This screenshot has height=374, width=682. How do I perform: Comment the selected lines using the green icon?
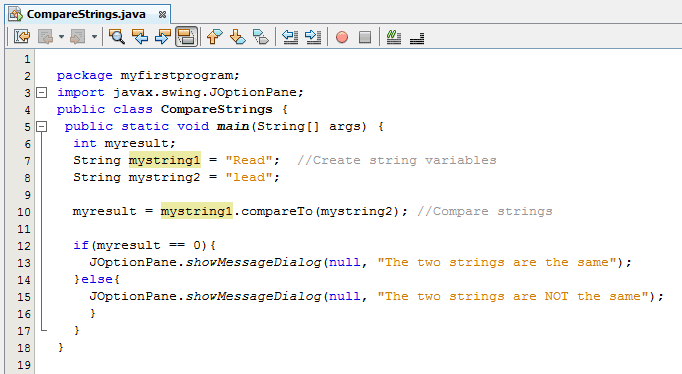click(x=394, y=37)
